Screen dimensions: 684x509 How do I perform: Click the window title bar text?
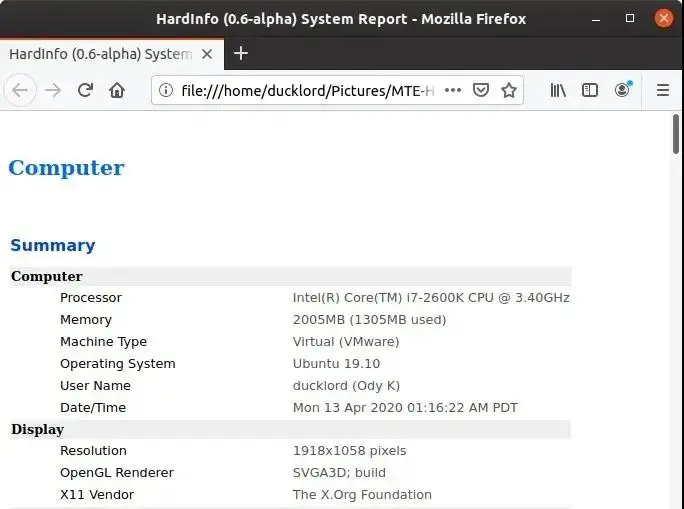(341, 19)
